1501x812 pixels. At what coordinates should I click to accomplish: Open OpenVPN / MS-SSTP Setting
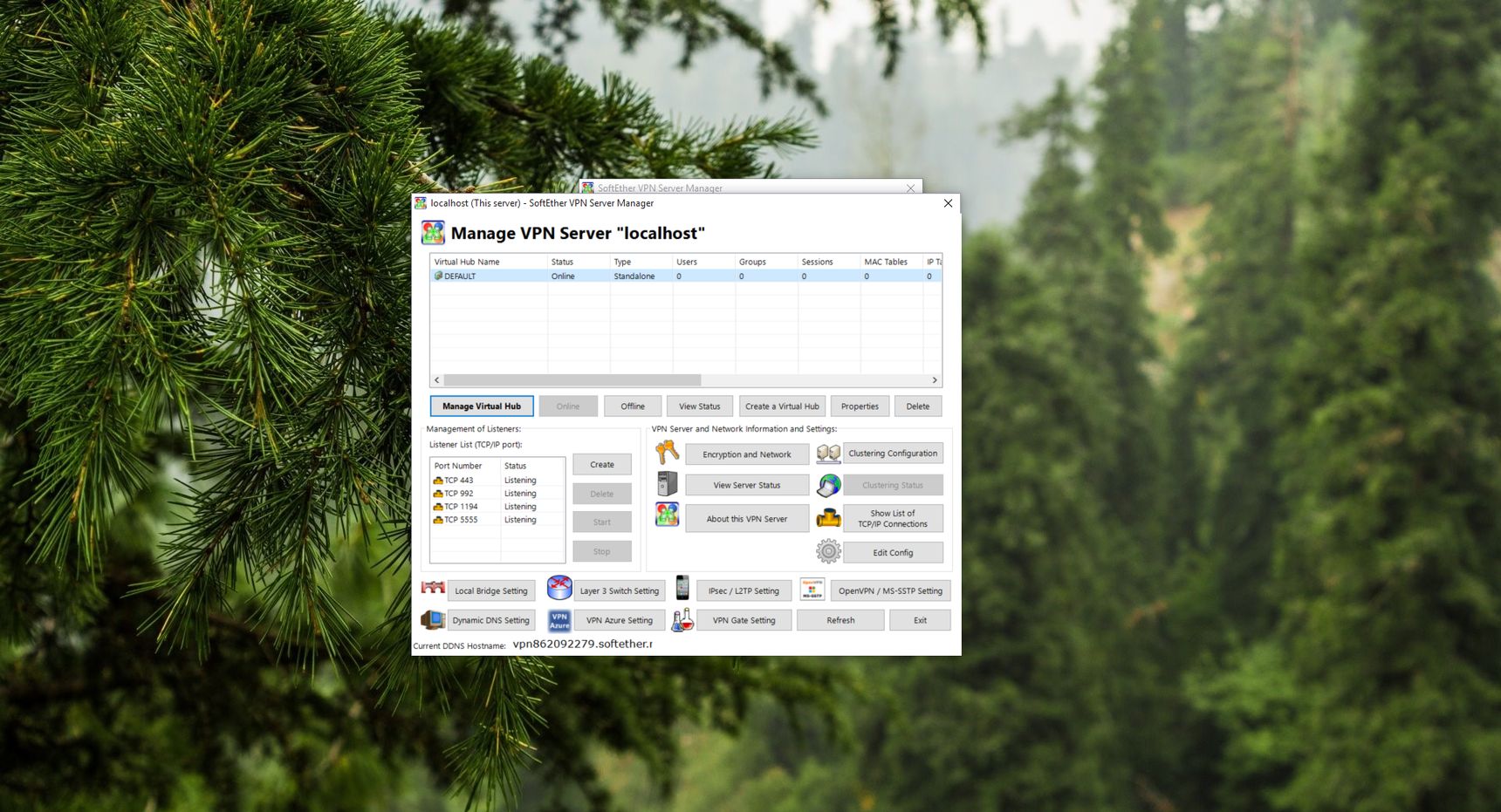coord(890,590)
